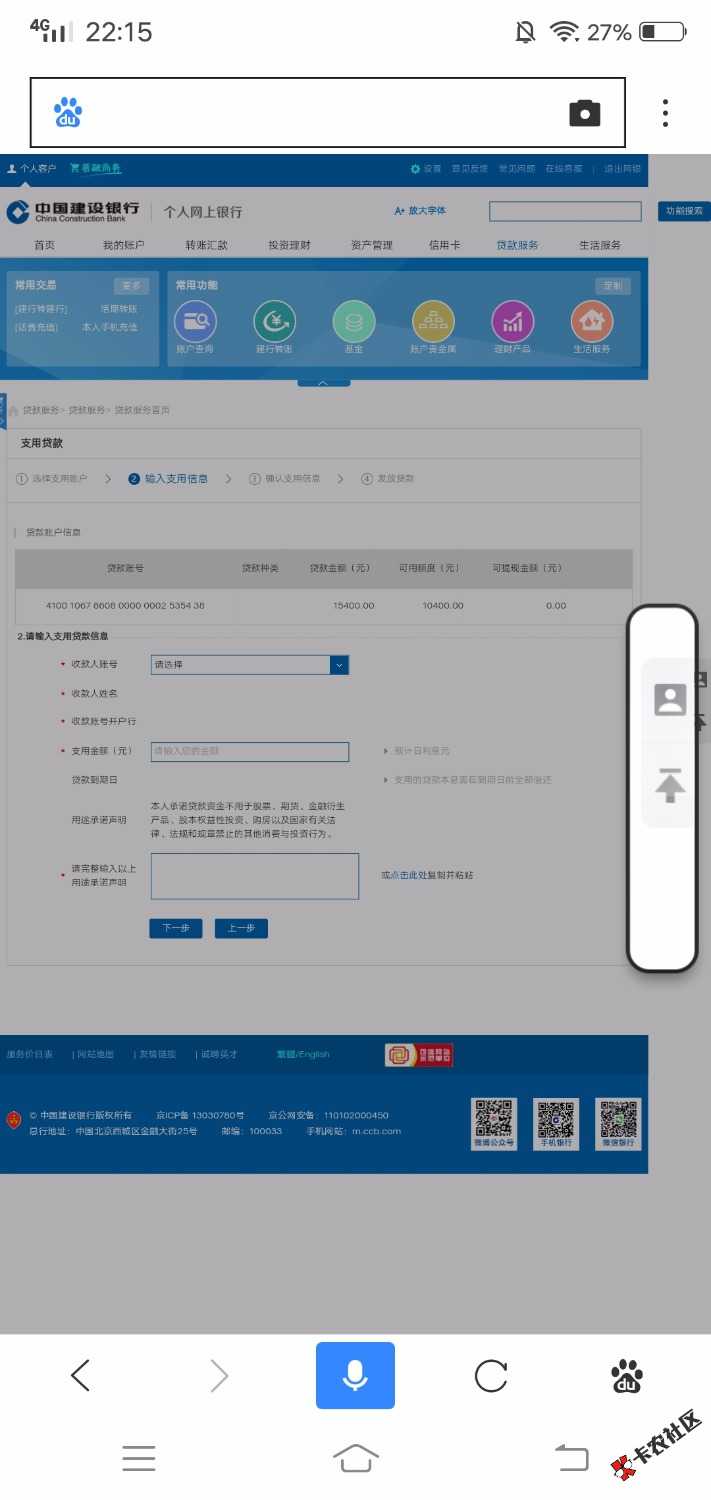The width and height of the screenshot is (711, 1500).
Task: Open 善融商务 shopping cart link
Action: (95, 168)
